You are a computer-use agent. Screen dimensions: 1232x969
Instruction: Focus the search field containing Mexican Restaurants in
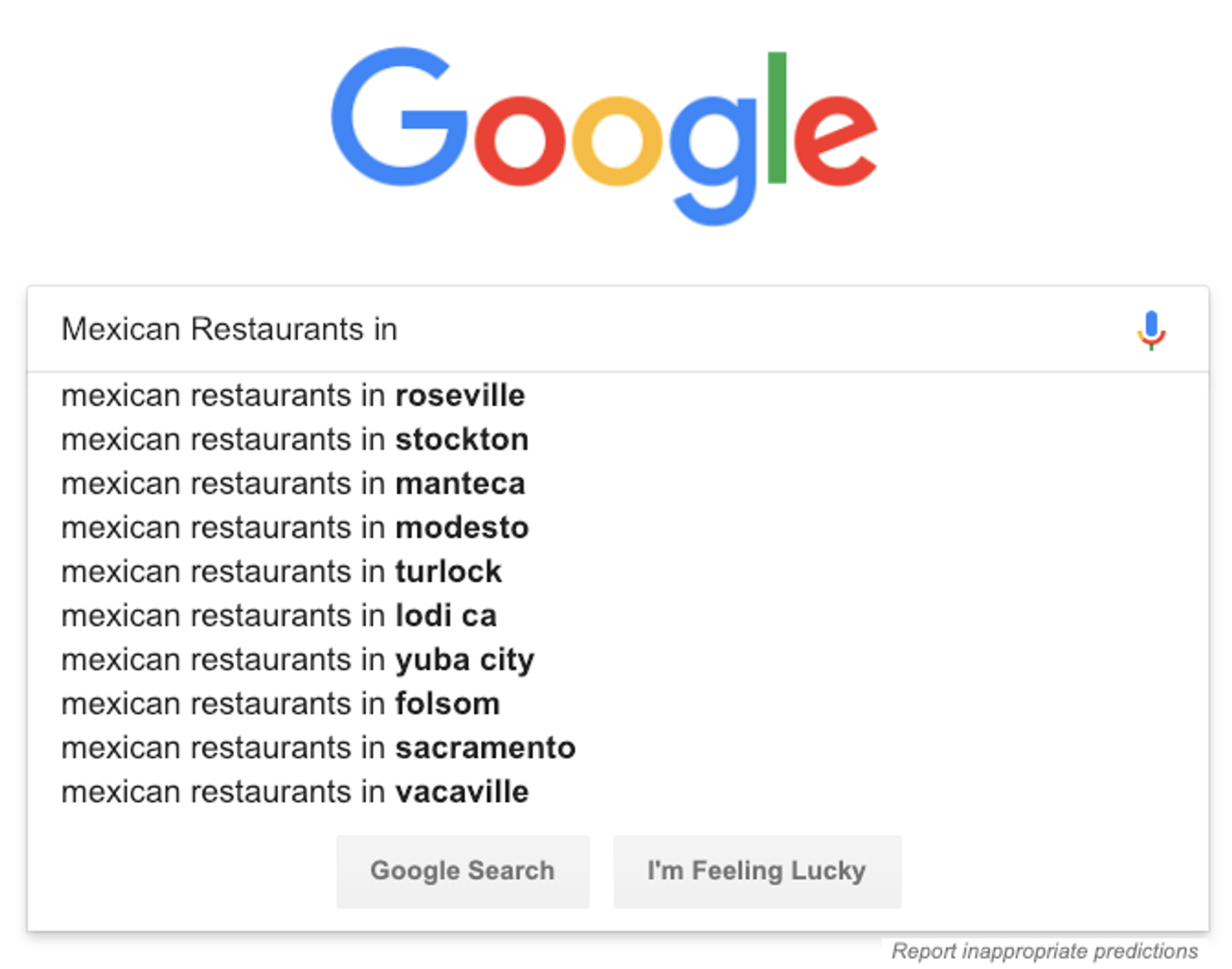(577, 329)
